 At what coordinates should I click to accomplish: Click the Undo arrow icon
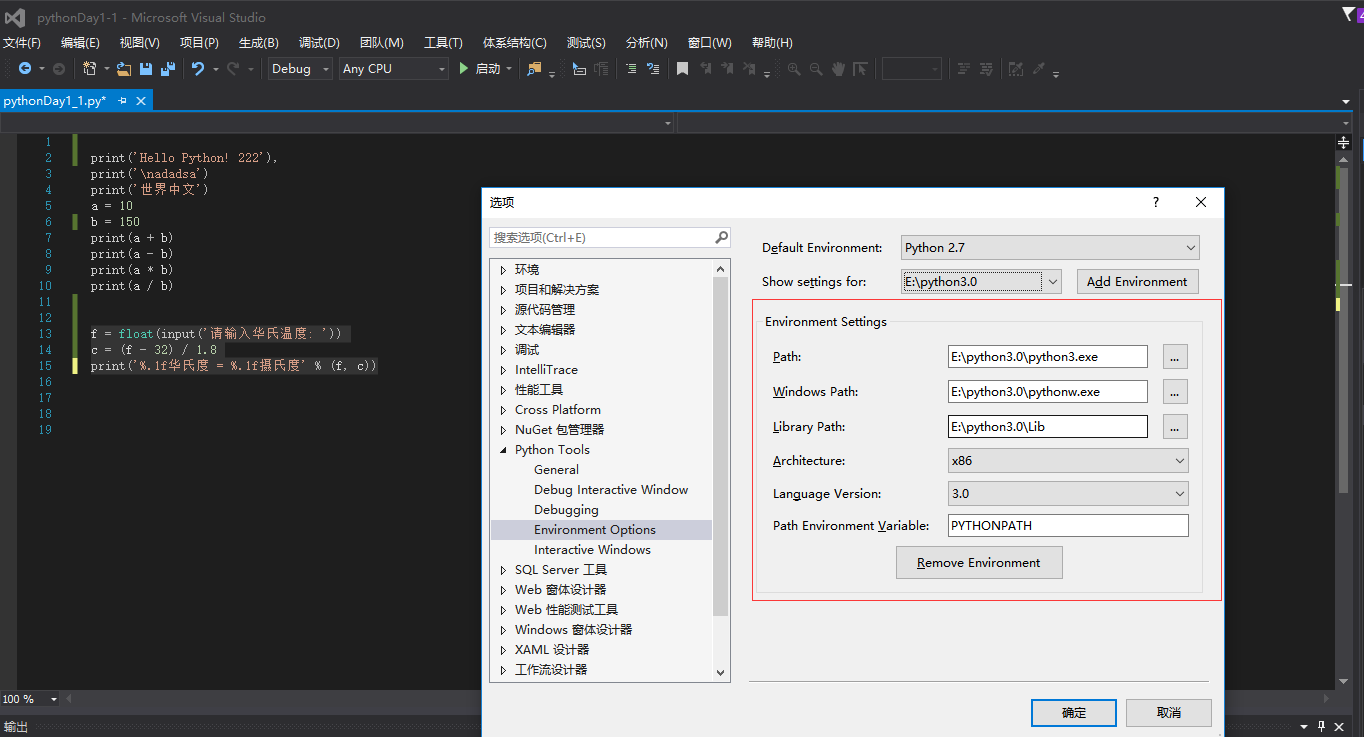coord(199,68)
